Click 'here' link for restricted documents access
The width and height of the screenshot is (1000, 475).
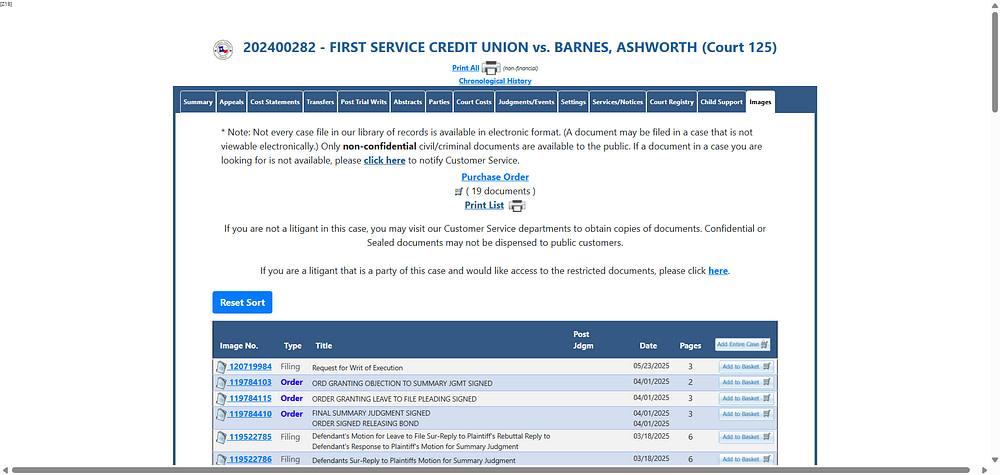[717, 270]
